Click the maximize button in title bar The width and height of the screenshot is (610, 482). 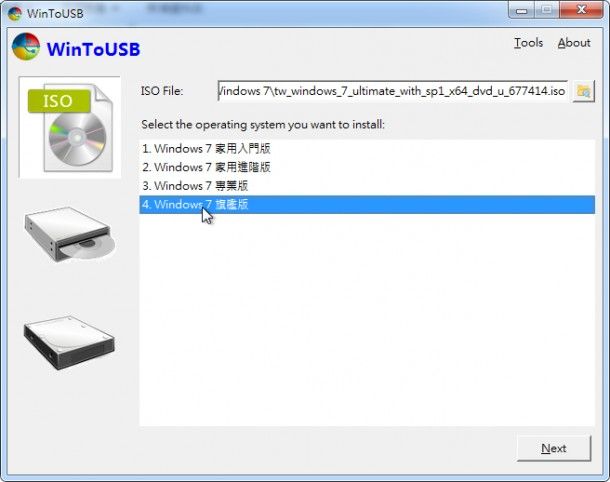pos(547,11)
